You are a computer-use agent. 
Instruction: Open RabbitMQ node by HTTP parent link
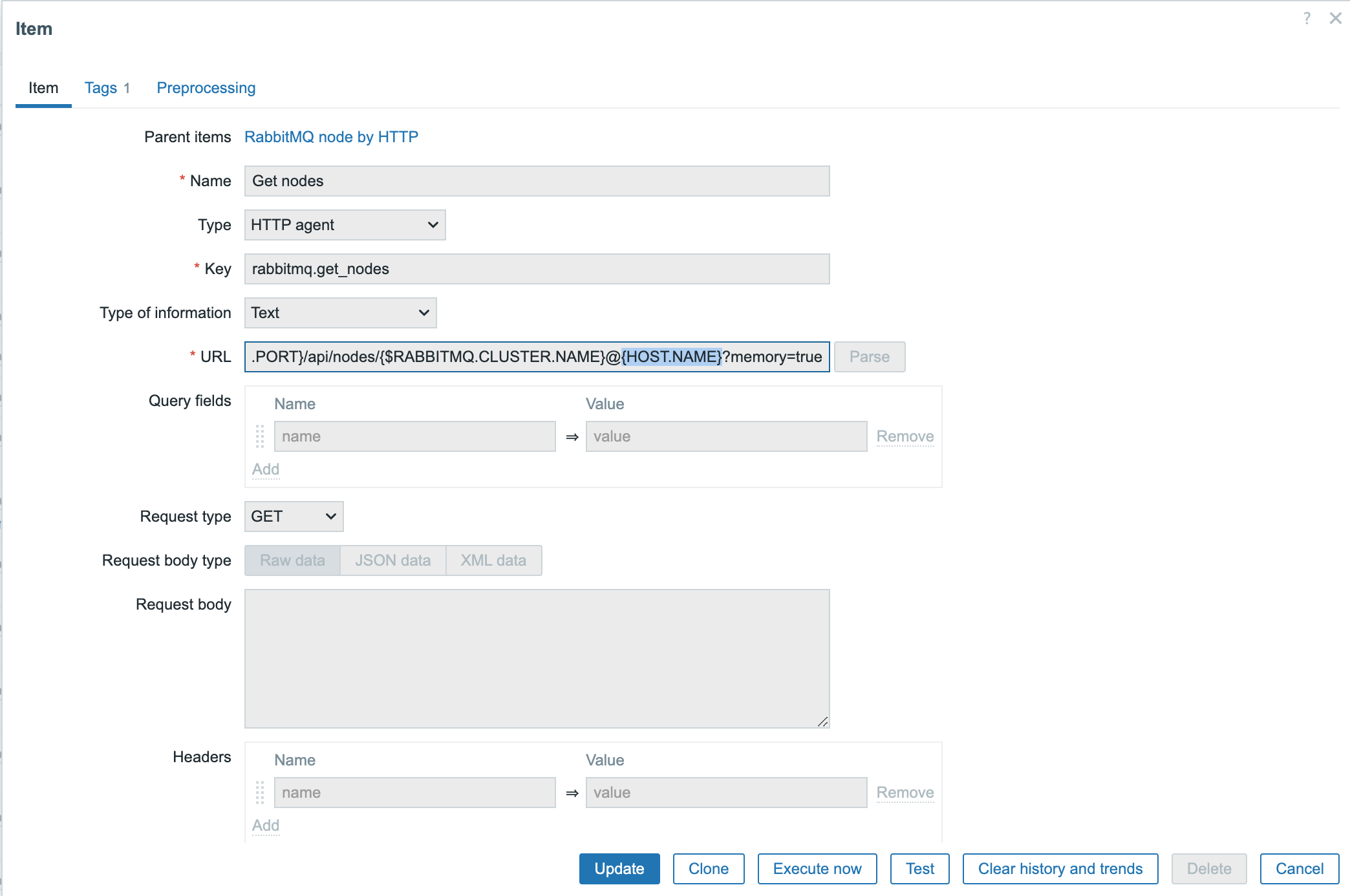[331, 137]
